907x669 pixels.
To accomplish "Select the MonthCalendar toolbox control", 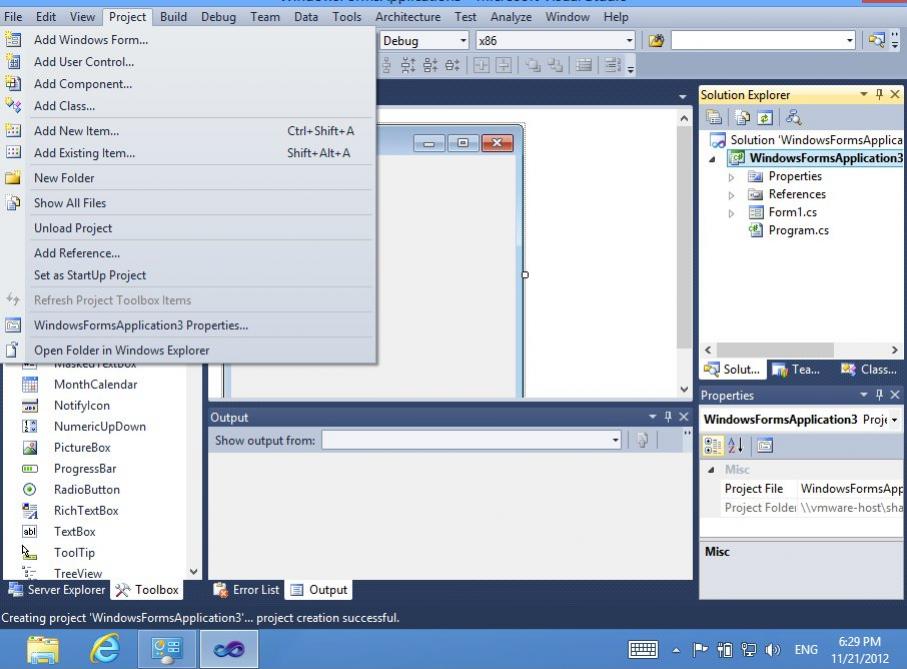I will pos(95,385).
